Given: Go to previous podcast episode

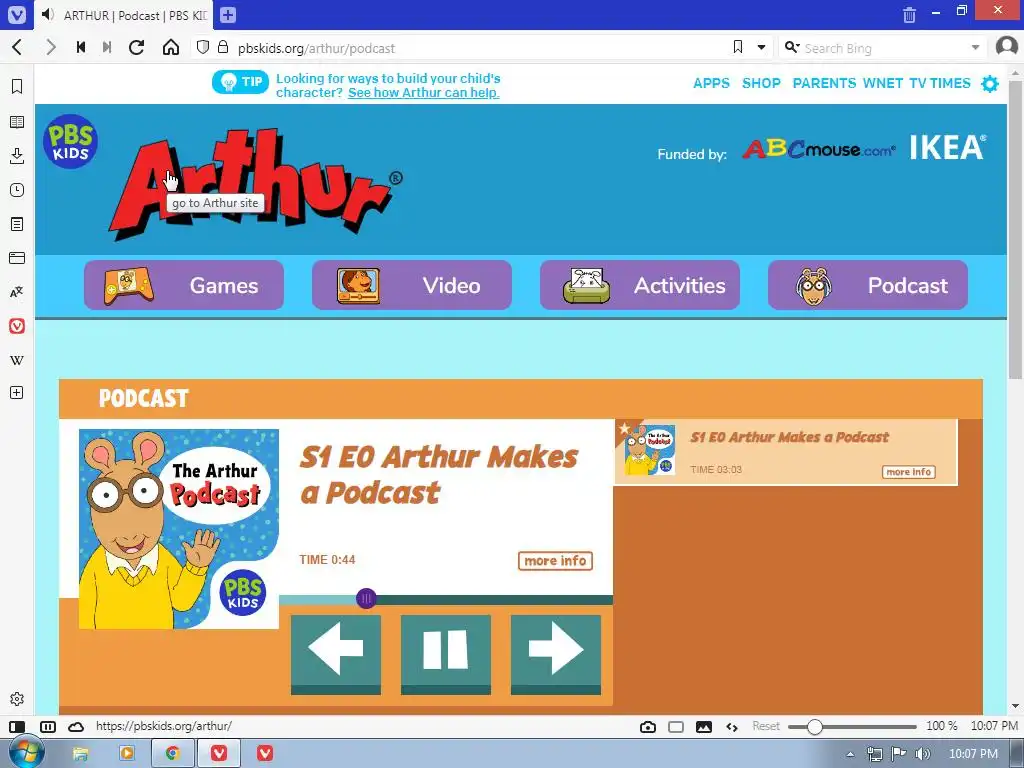Looking at the screenshot, I should [x=336, y=654].
